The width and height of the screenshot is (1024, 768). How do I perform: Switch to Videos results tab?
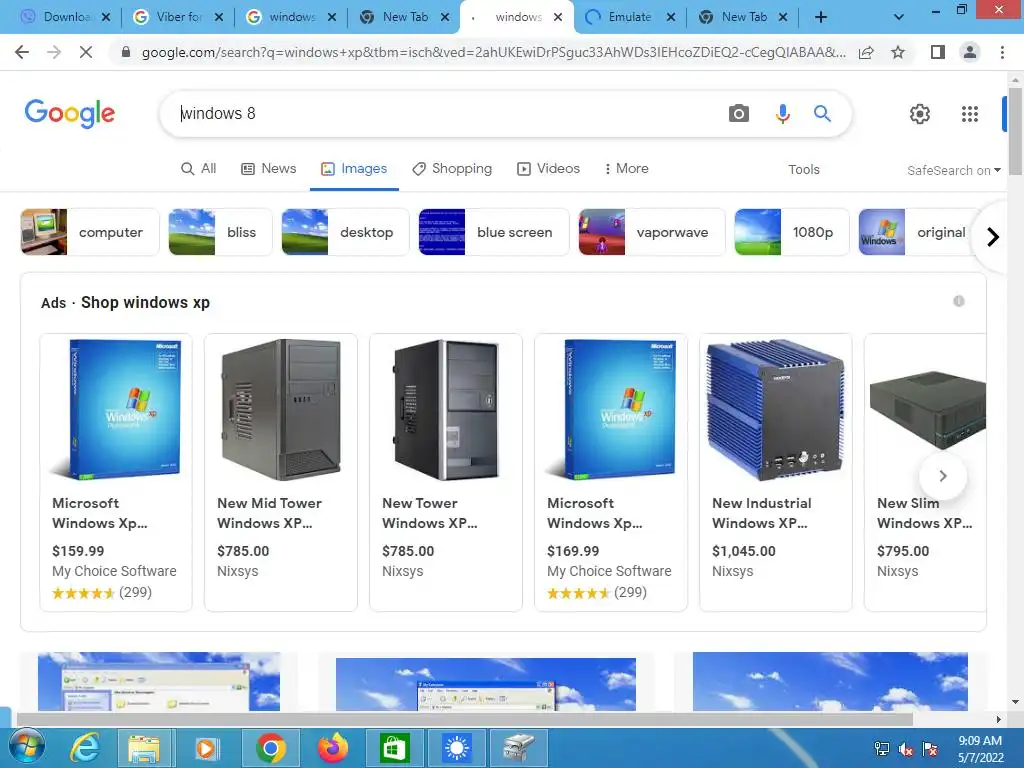click(x=548, y=168)
